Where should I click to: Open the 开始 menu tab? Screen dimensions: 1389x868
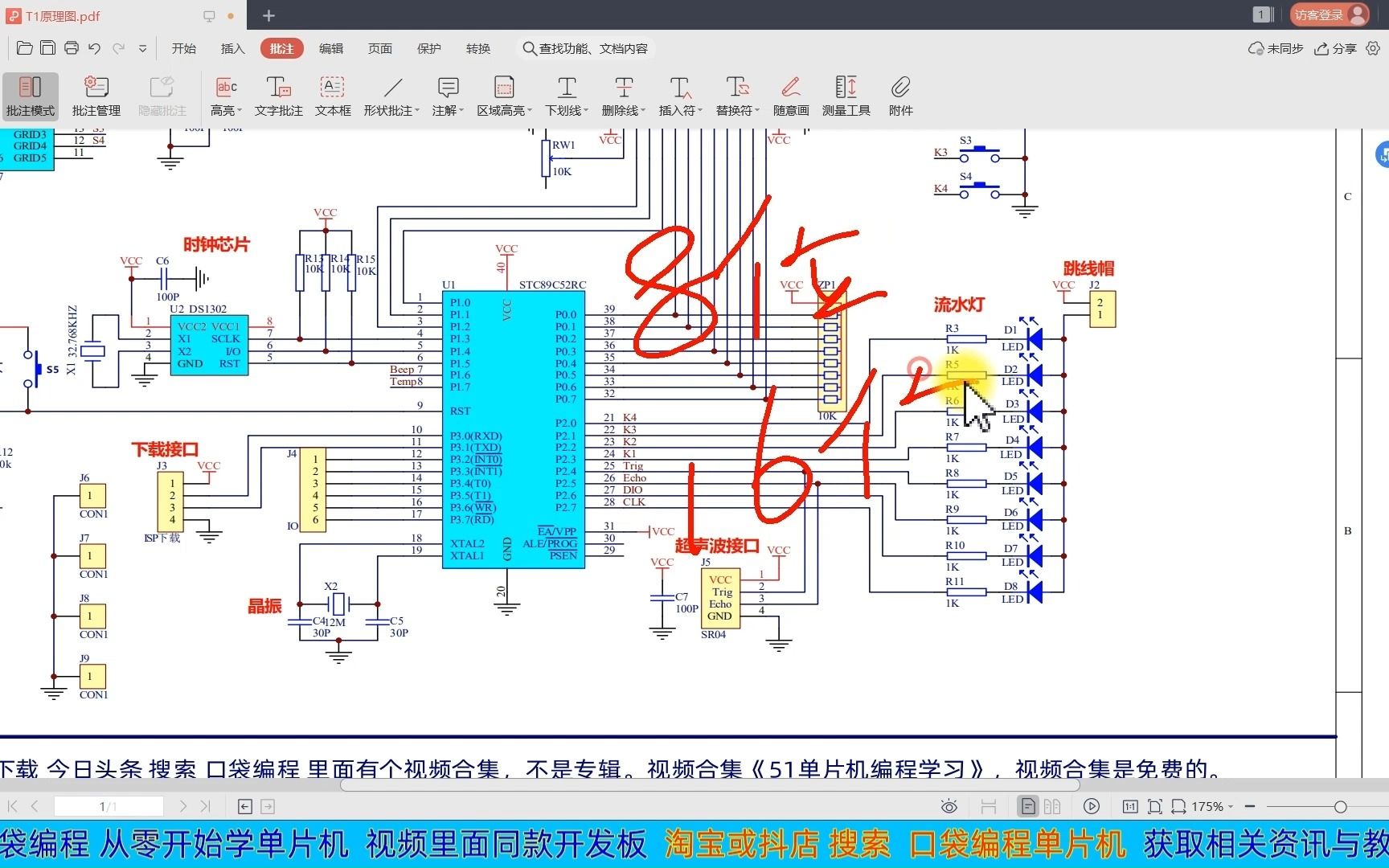184,48
